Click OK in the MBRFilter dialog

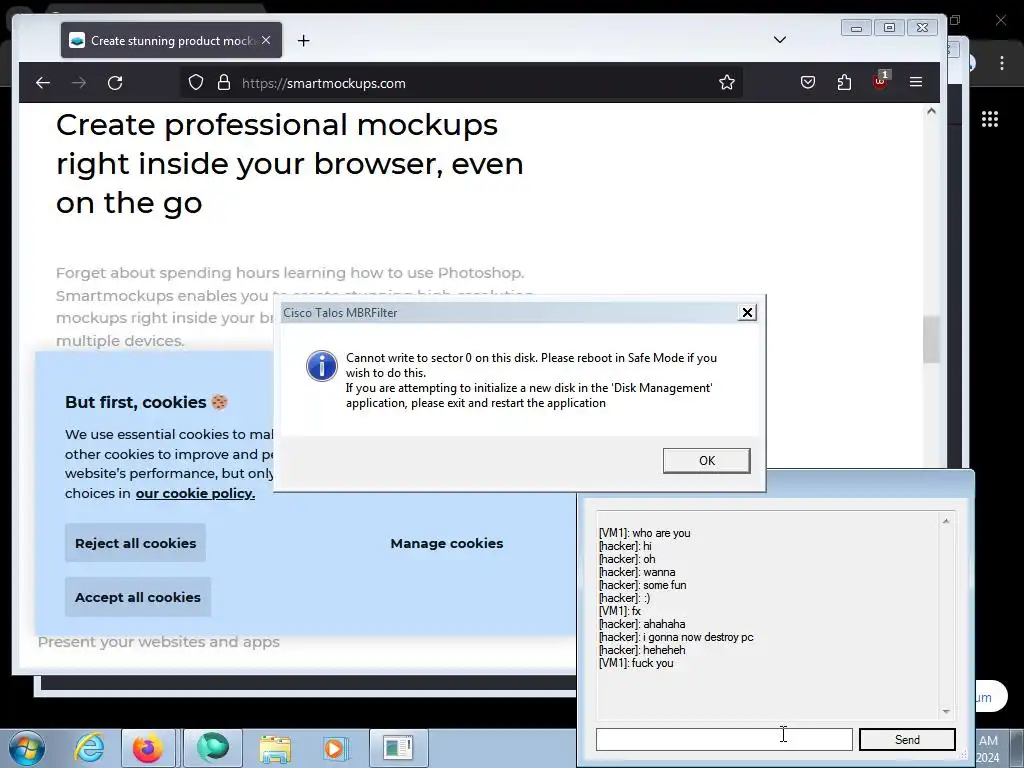707,460
